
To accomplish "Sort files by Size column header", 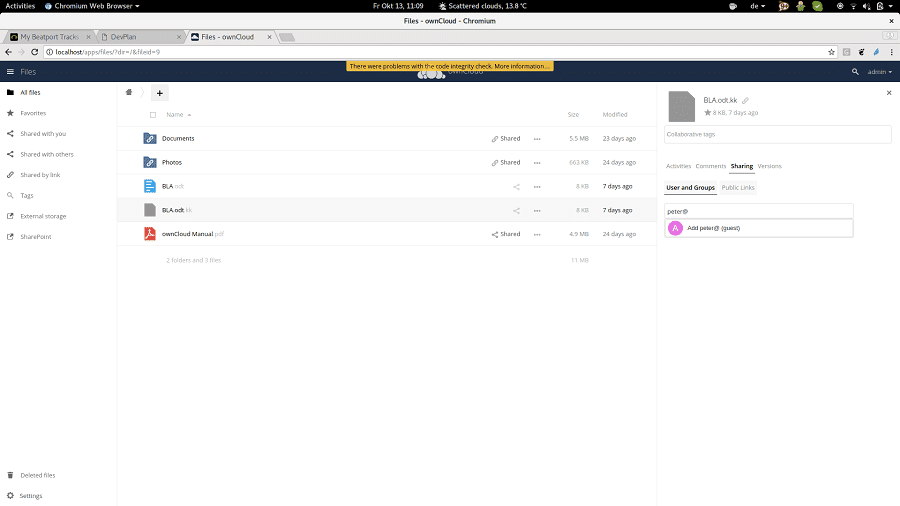I will (573, 115).
